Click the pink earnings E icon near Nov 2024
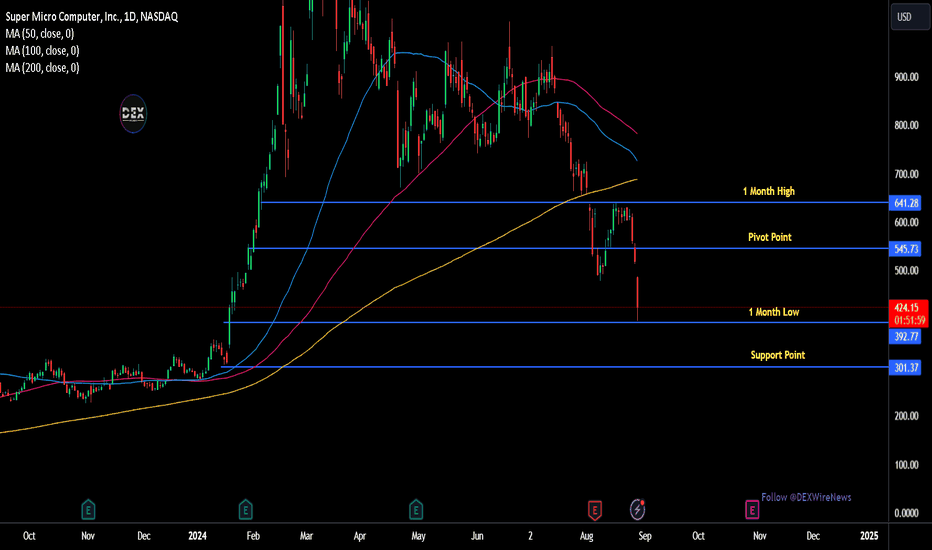The height and width of the screenshot is (550, 932). tap(752, 510)
